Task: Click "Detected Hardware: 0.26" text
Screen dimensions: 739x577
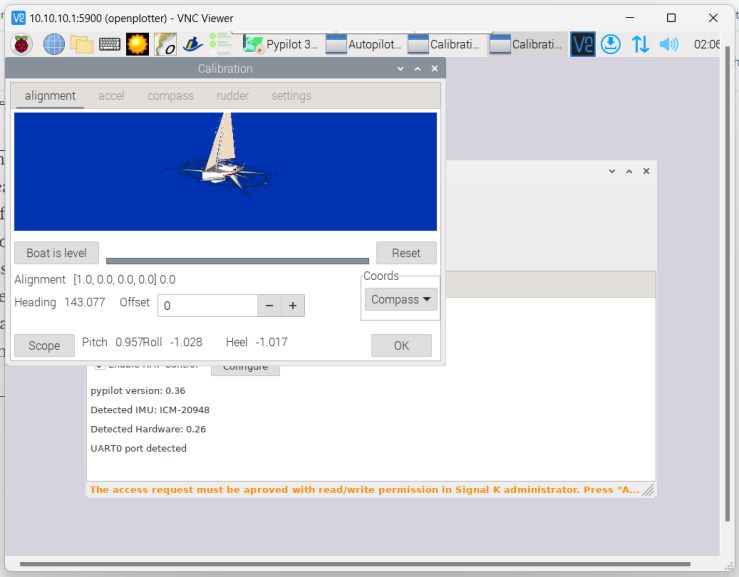Action: click(148, 429)
